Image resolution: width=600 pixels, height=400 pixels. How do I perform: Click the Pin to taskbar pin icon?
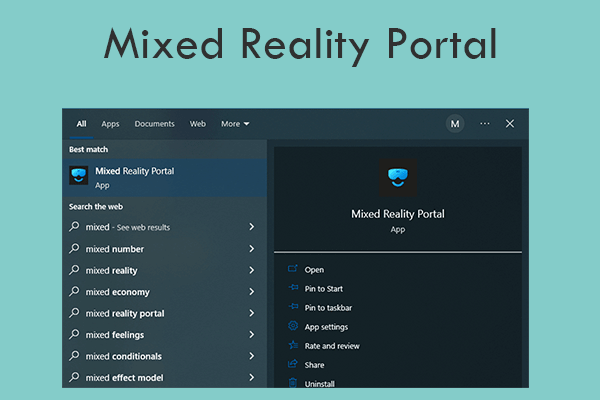click(x=293, y=307)
